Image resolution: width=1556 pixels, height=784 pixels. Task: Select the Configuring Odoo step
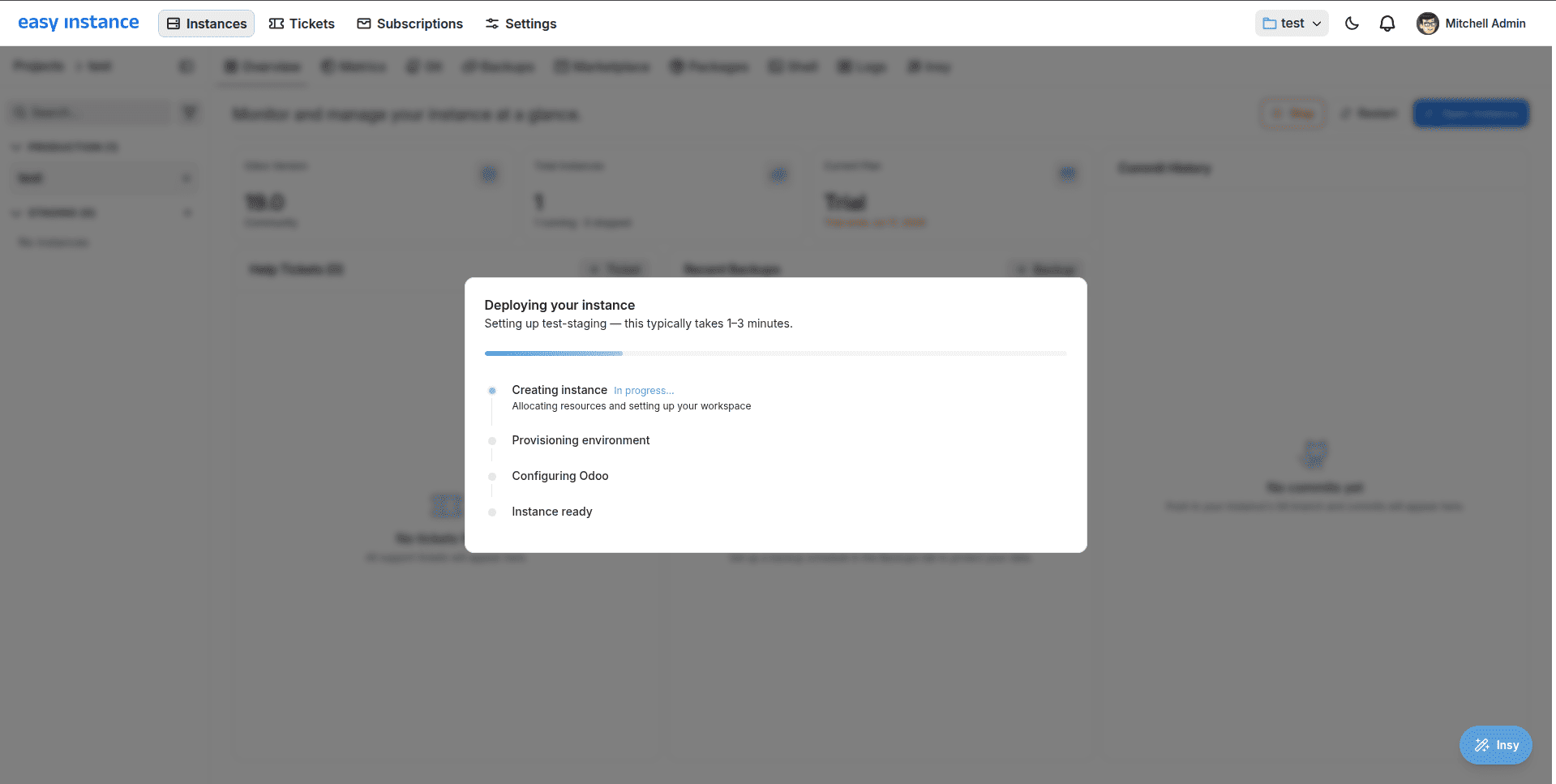559,476
